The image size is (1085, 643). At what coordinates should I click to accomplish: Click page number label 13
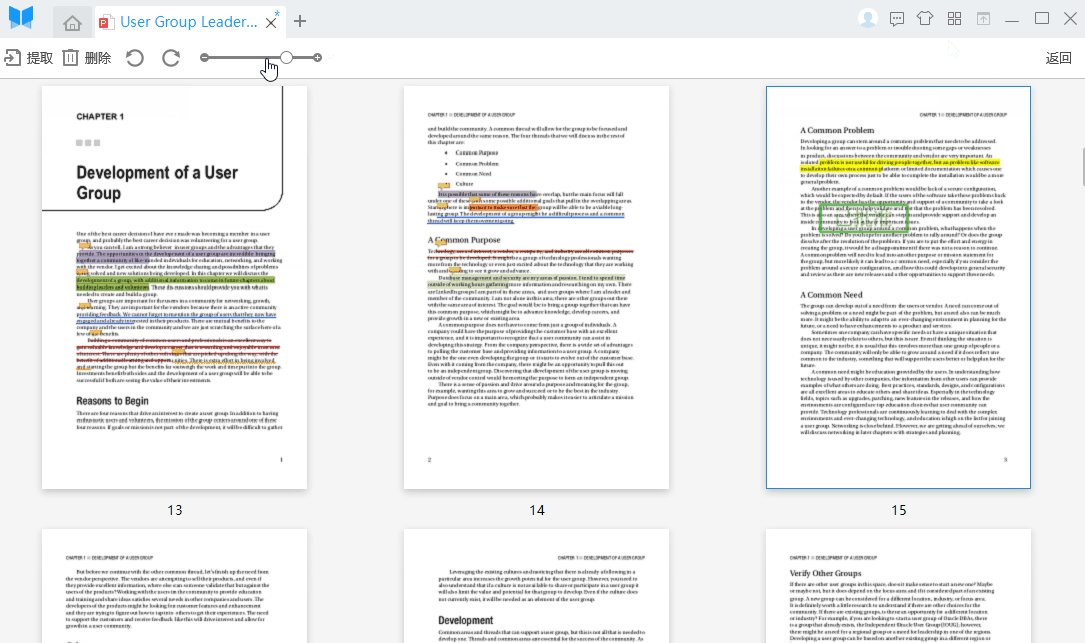point(174,510)
